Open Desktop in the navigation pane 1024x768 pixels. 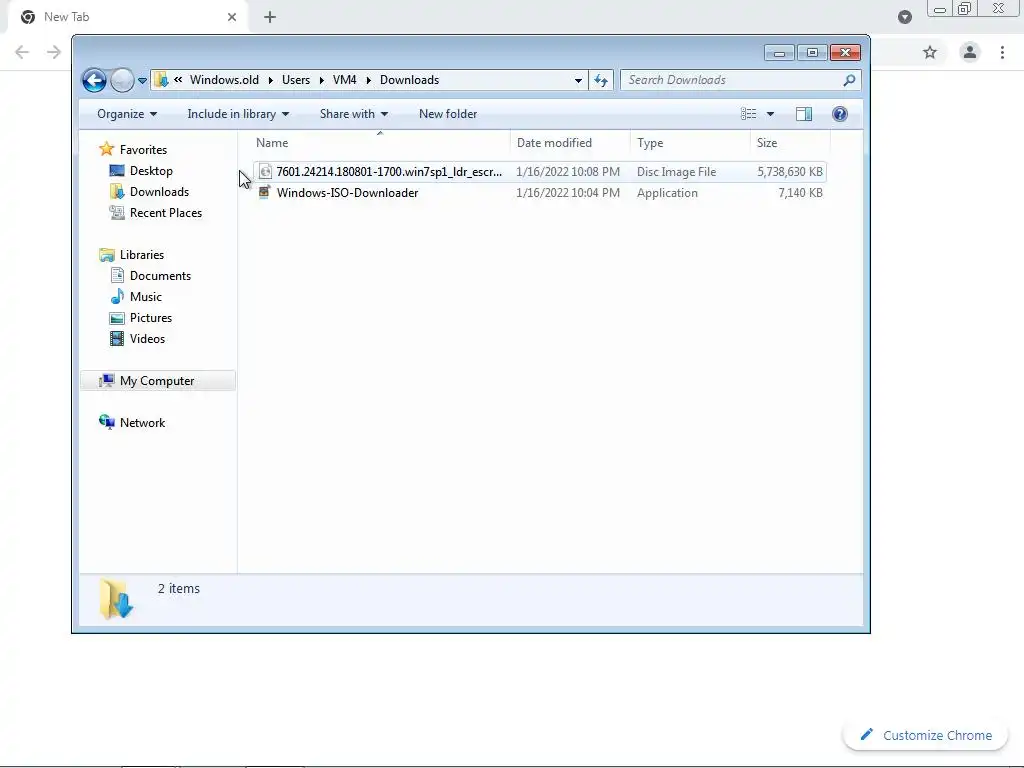pyautogui.click(x=151, y=170)
